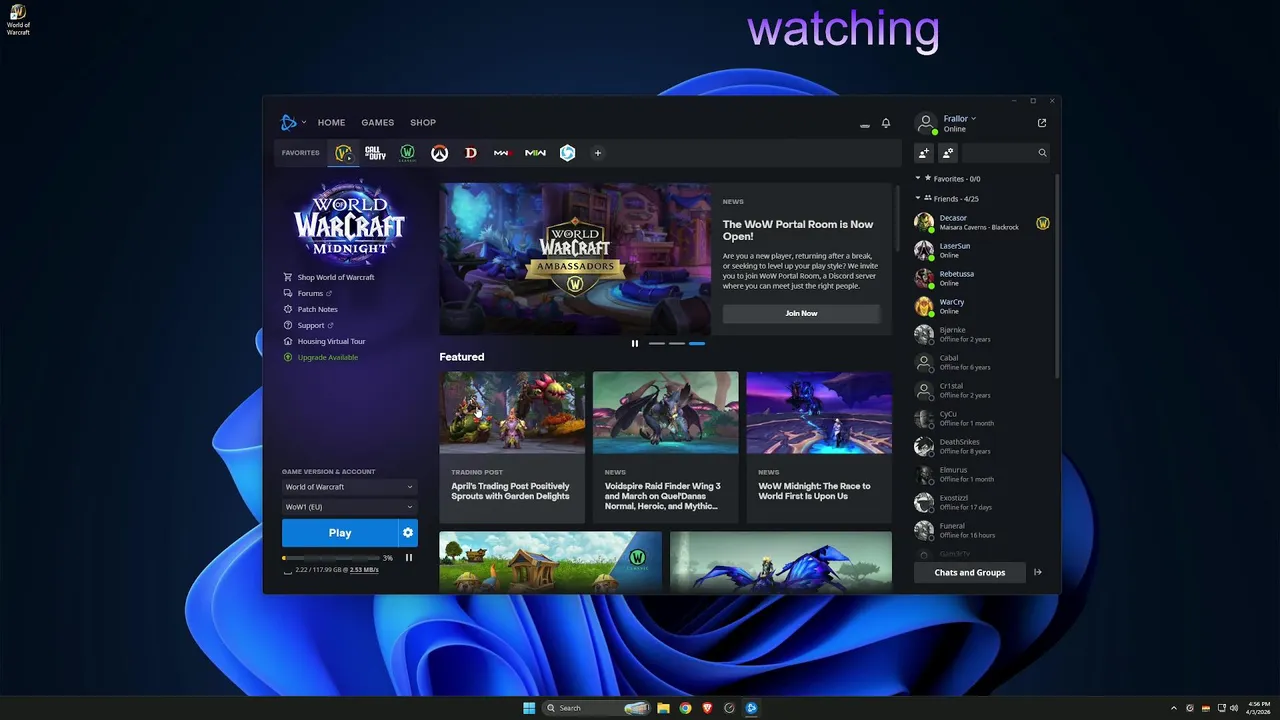Open Modern Warfare II from favorites
Screen dimensions: 1280x720
[x=535, y=153]
